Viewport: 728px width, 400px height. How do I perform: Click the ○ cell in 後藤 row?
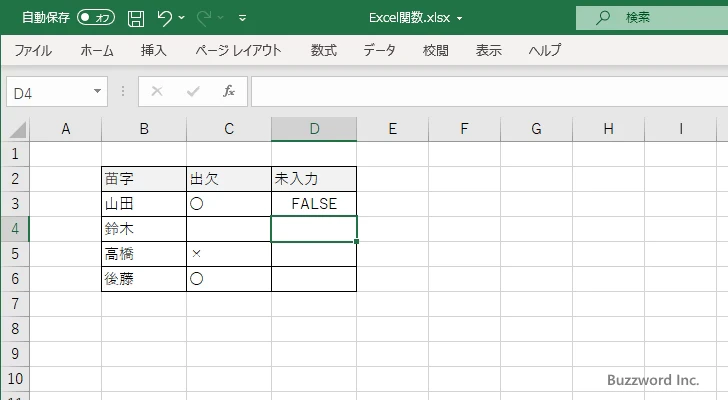(x=229, y=279)
